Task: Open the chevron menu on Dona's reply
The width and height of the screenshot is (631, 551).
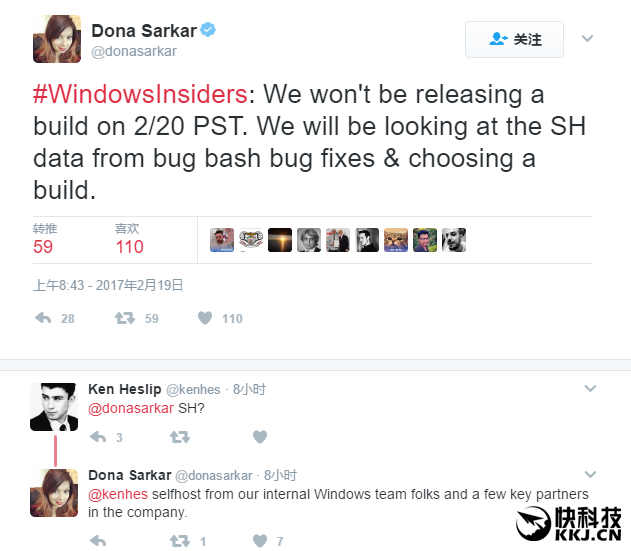Action: click(590, 474)
